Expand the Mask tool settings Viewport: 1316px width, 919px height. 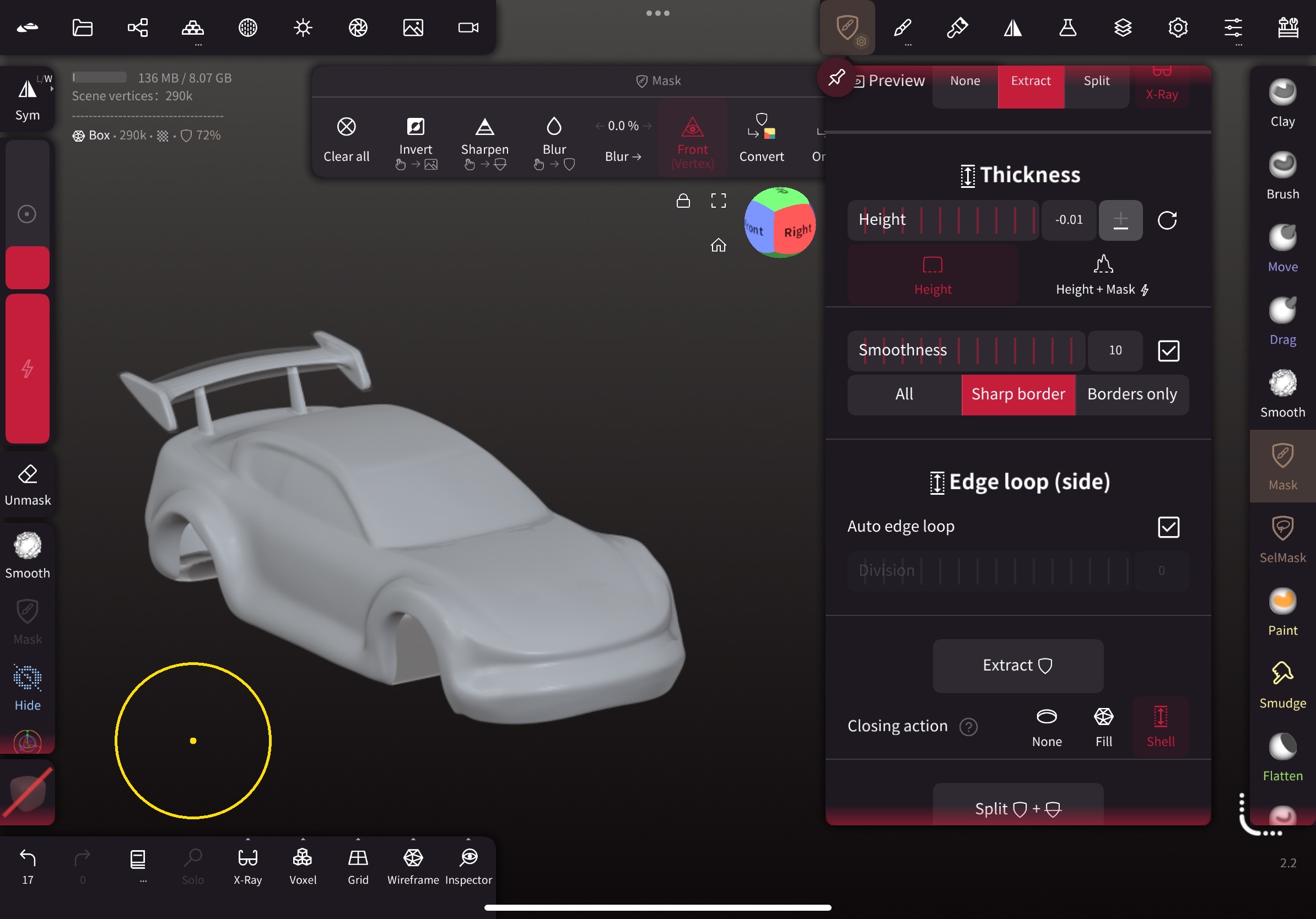[x=847, y=28]
